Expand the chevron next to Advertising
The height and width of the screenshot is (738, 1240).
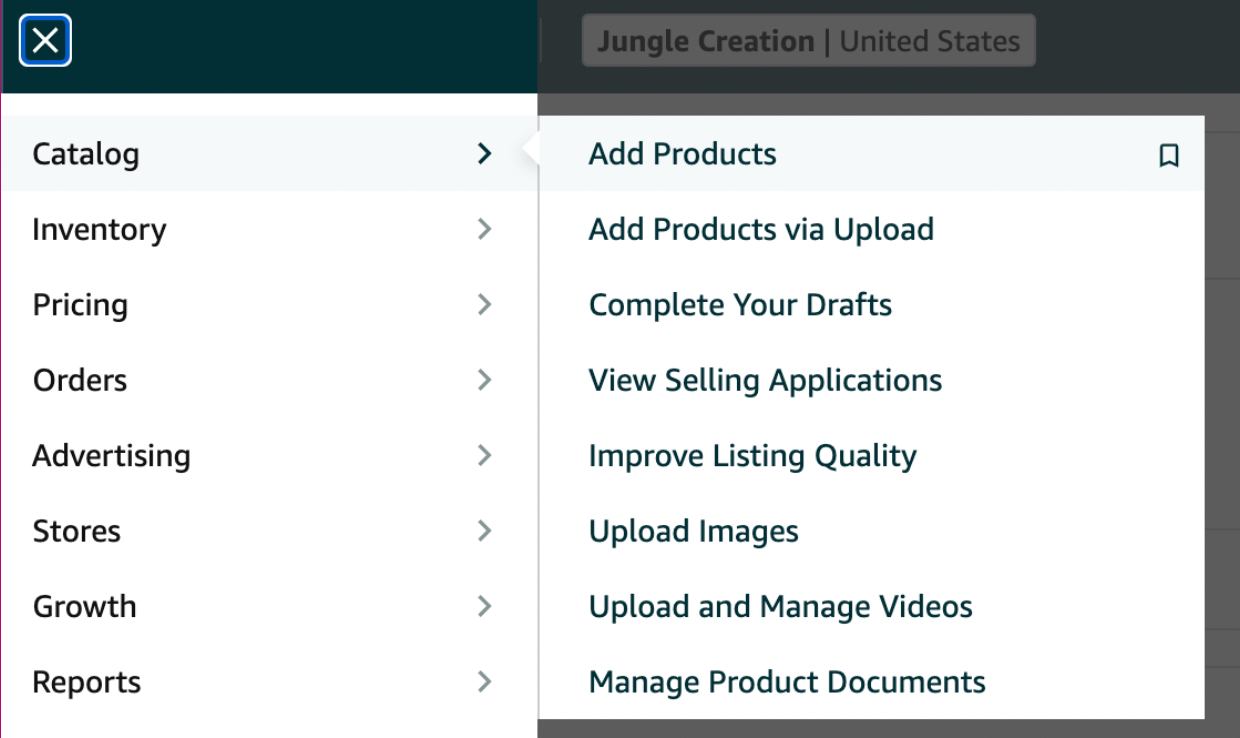[x=485, y=455]
